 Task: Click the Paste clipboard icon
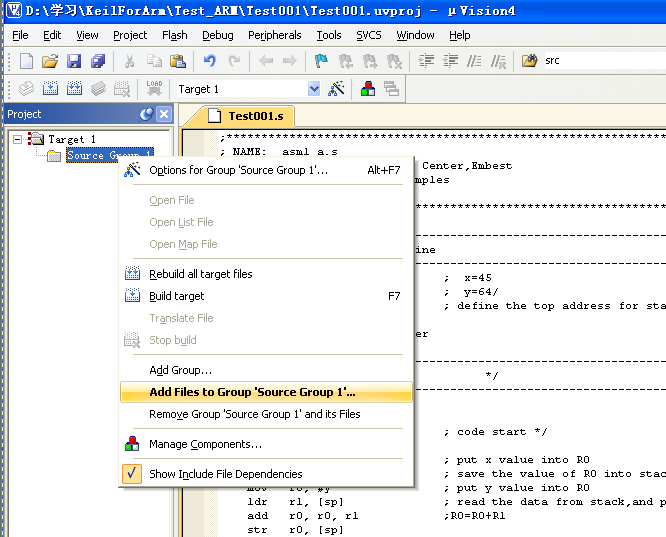177,62
